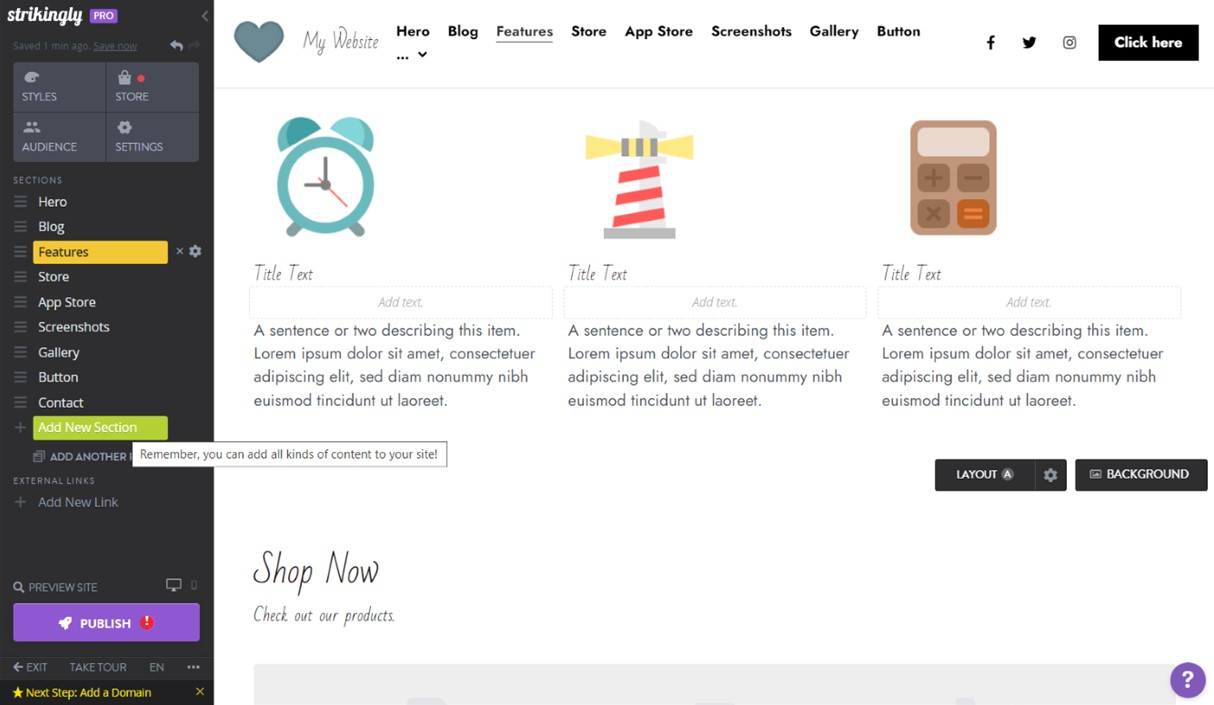Click the Publish button
This screenshot has height=705, width=1214.
click(x=106, y=622)
